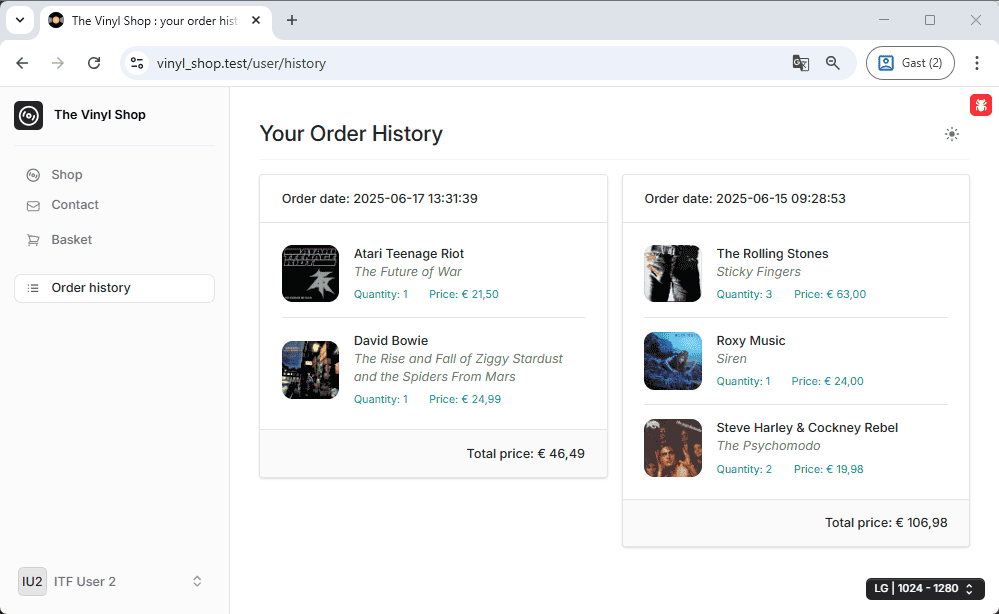The image size is (999, 614).
Task: Click Steve Harley & Cockney Rebel text
Action: [807, 428]
